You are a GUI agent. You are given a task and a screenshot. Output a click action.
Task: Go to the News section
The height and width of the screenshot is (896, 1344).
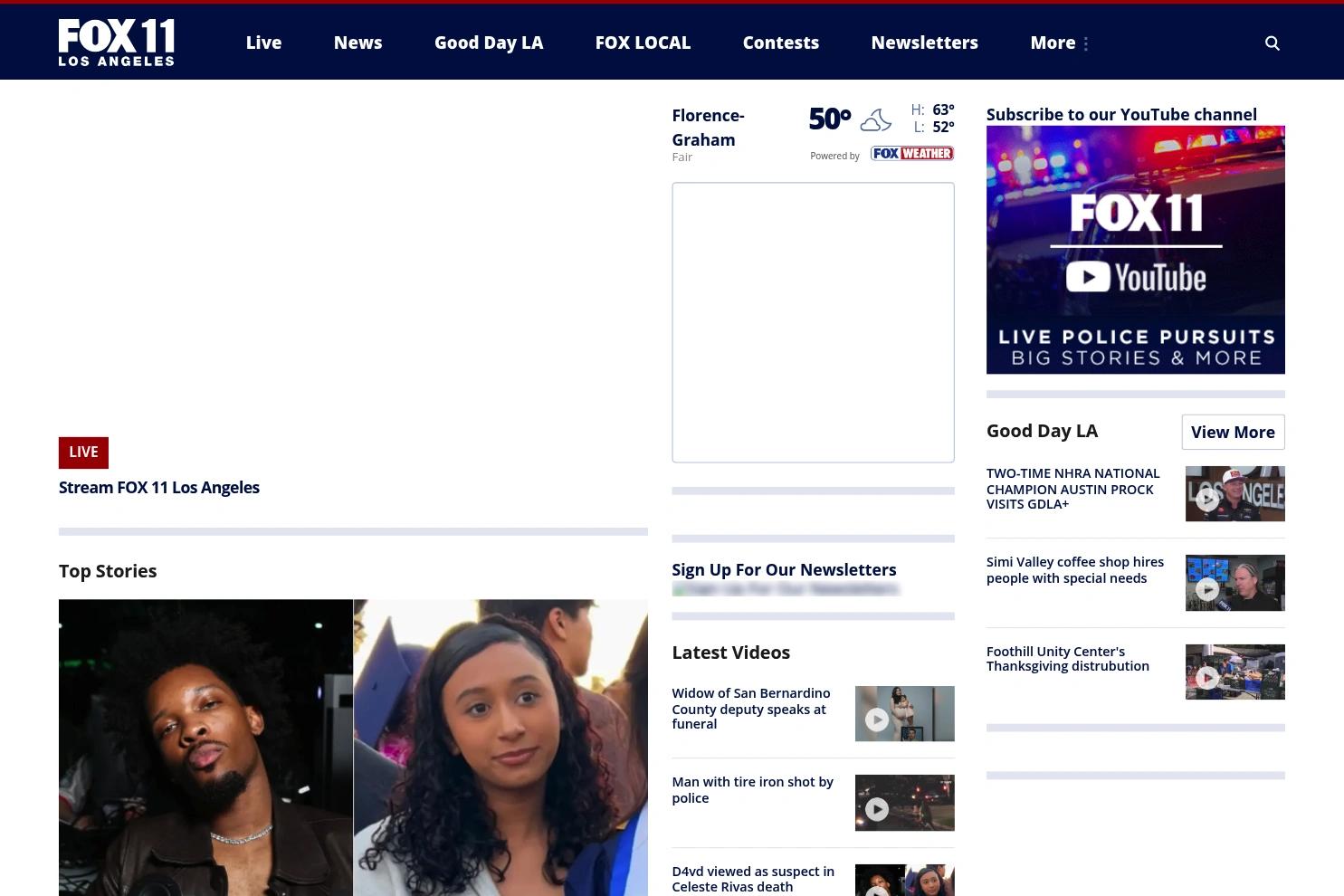pyautogui.click(x=357, y=43)
